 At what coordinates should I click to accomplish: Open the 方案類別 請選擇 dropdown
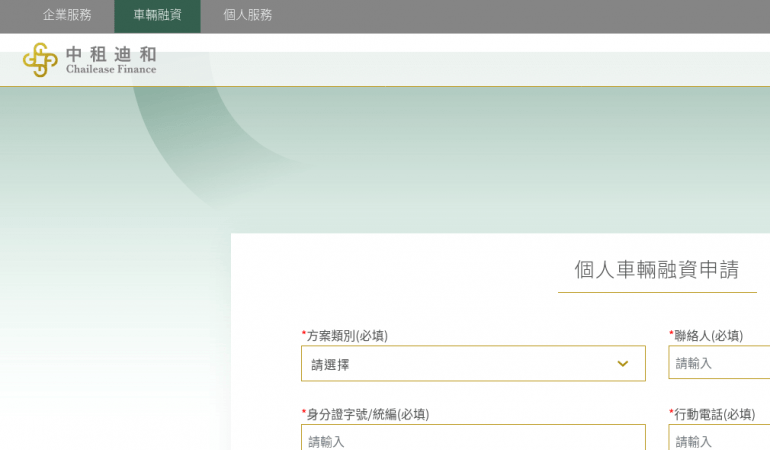[x=473, y=364]
